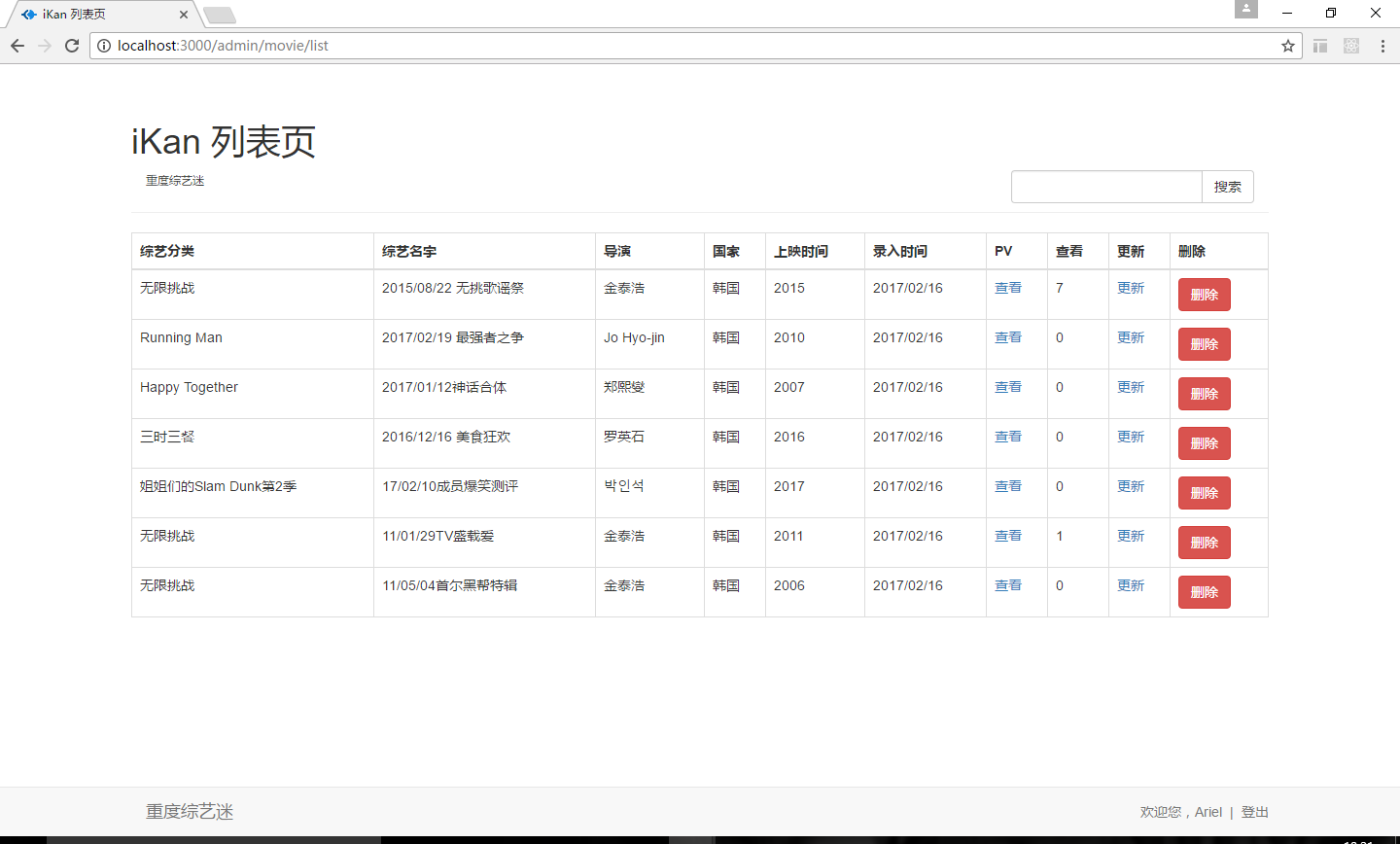Reload the page with the refresh icon
Image resolution: width=1400 pixels, height=844 pixels.
[72, 46]
